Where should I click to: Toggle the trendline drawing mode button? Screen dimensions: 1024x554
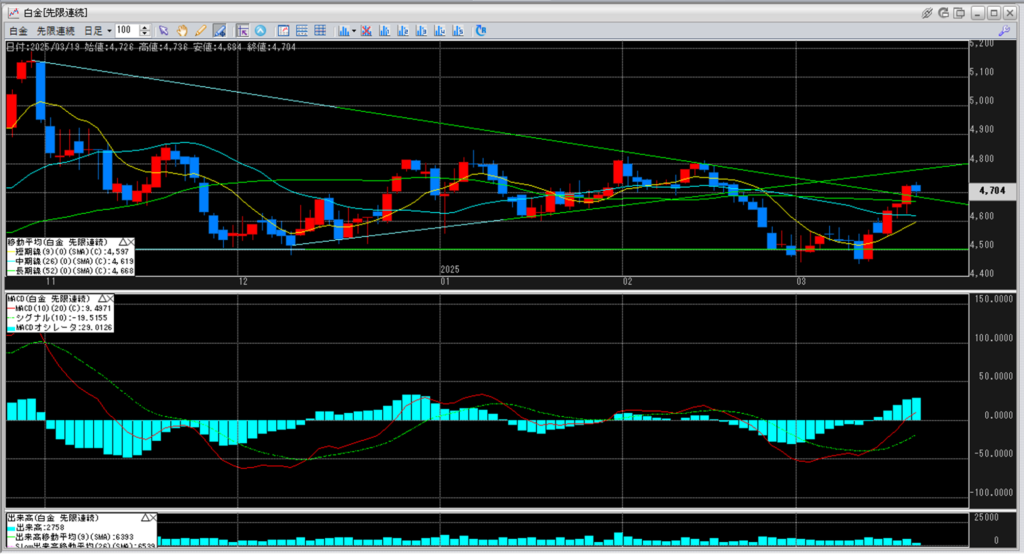pyautogui.click(x=217, y=31)
